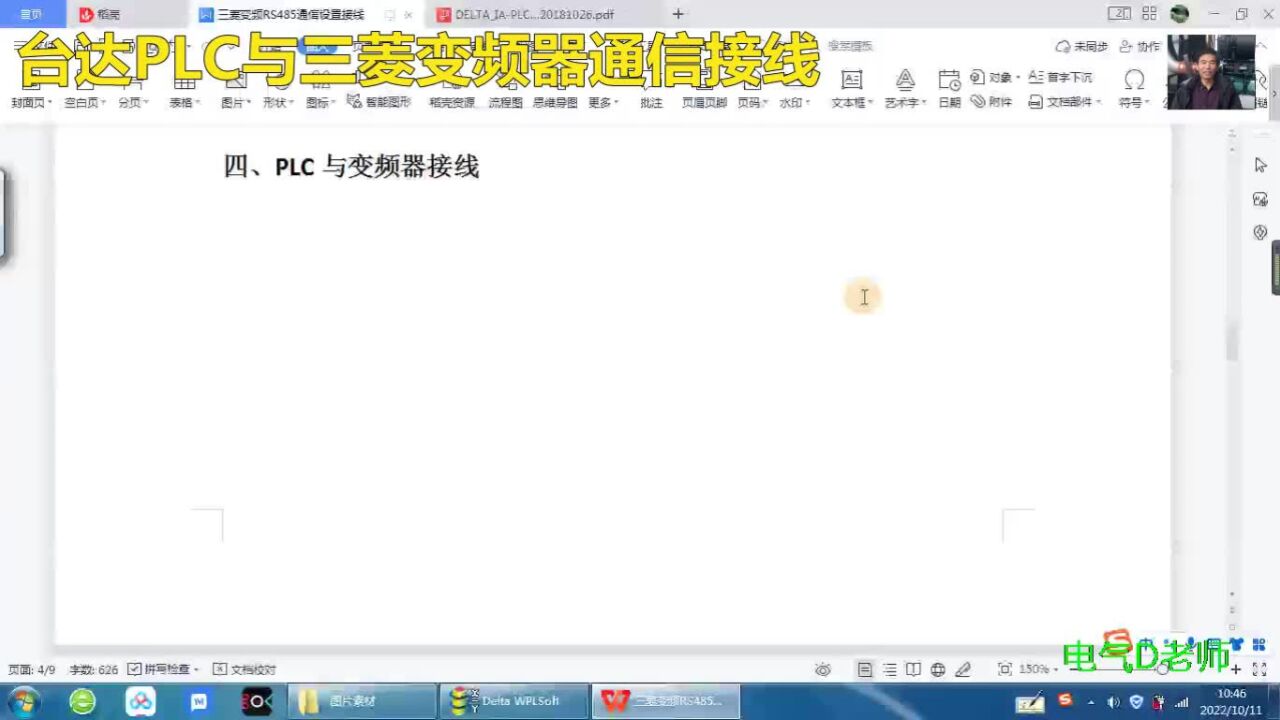
Task: Open the 图标 icons dropdown
Action: coord(321,102)
